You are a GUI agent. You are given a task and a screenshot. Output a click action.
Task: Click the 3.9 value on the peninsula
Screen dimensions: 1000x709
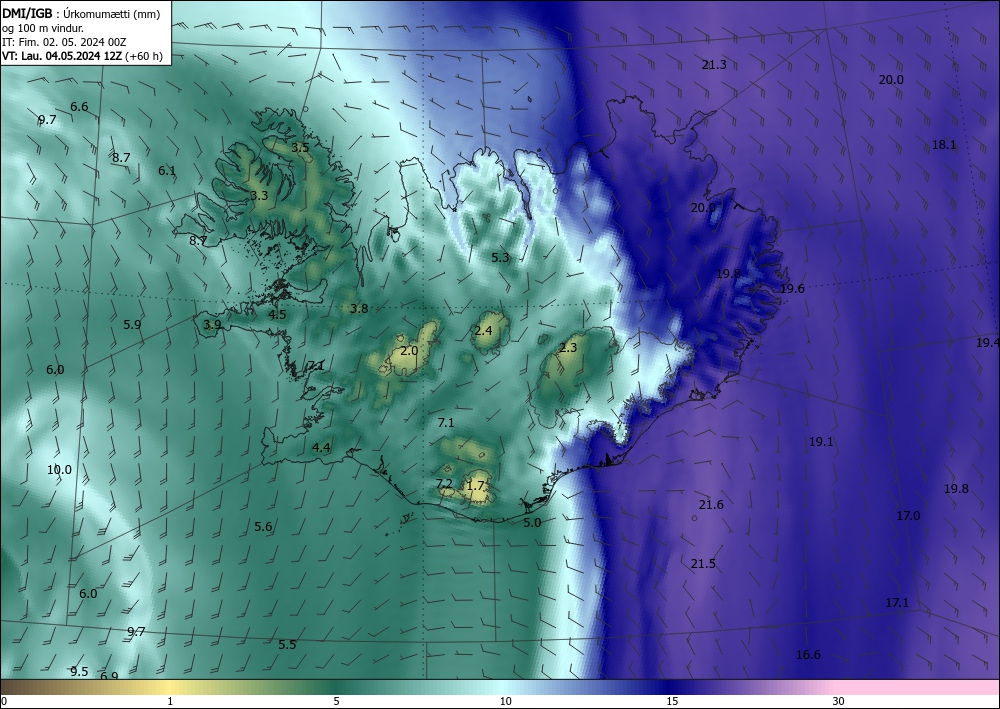pos(212,325)
